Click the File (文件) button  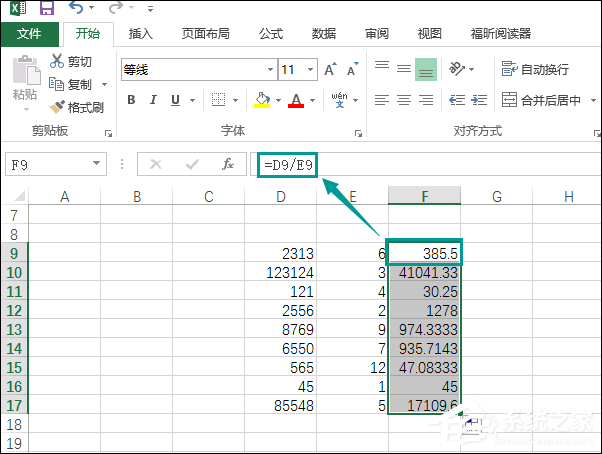29,33
